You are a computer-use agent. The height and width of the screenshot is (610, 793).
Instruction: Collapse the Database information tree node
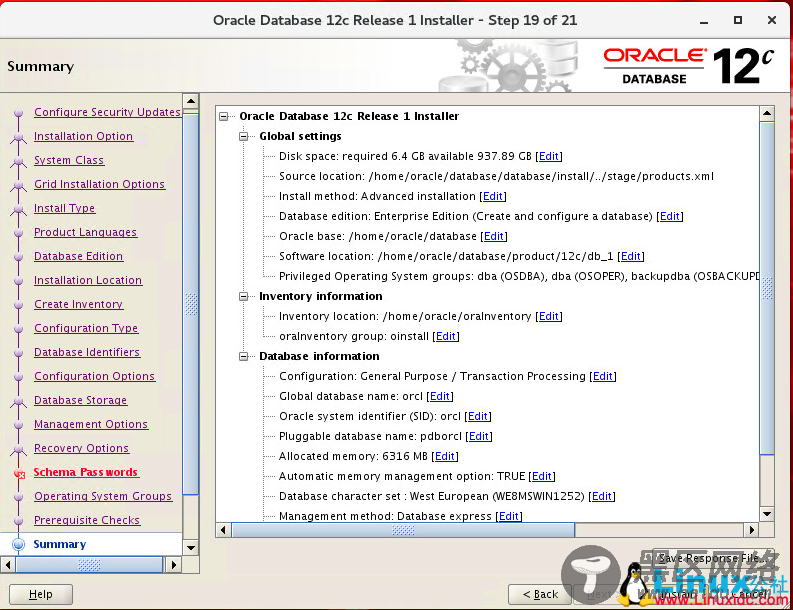tap(244, 357)
